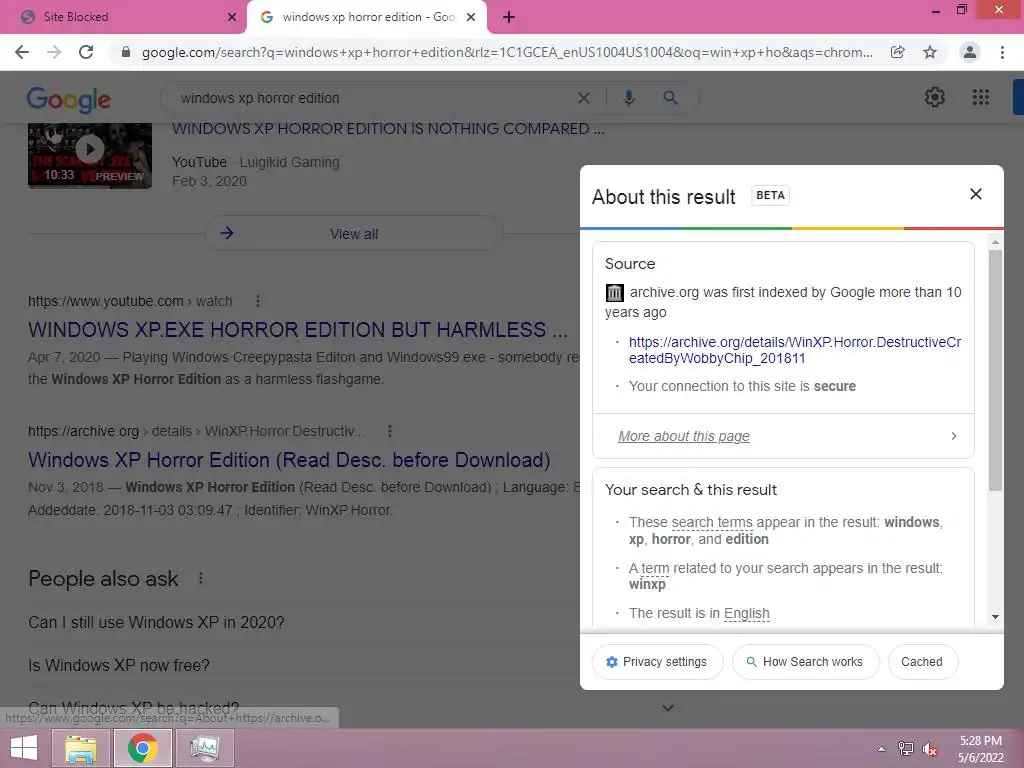This screenshot has width=1024, height=768.
Task: Expand Can Windows XP be hacked? chevron
Action: click(x=668, y=707)
